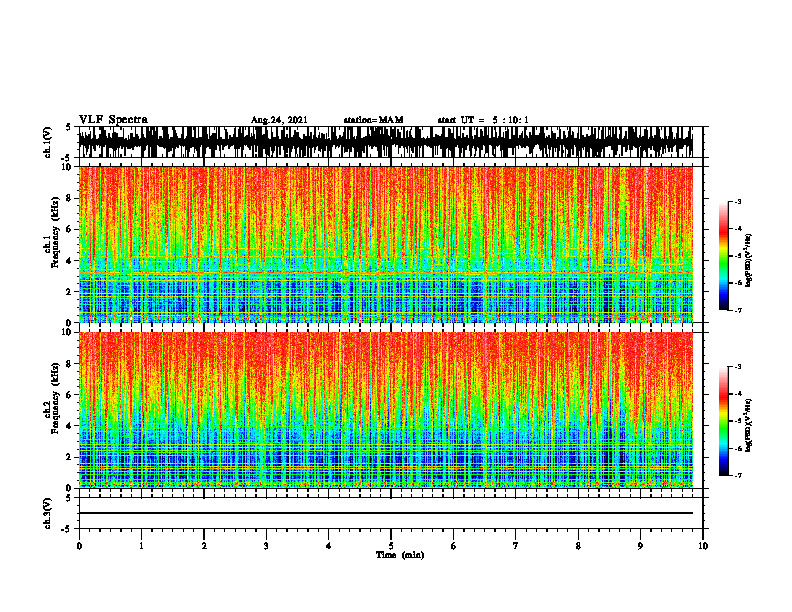Click the "station=MAM" header text

pos(374,120)
